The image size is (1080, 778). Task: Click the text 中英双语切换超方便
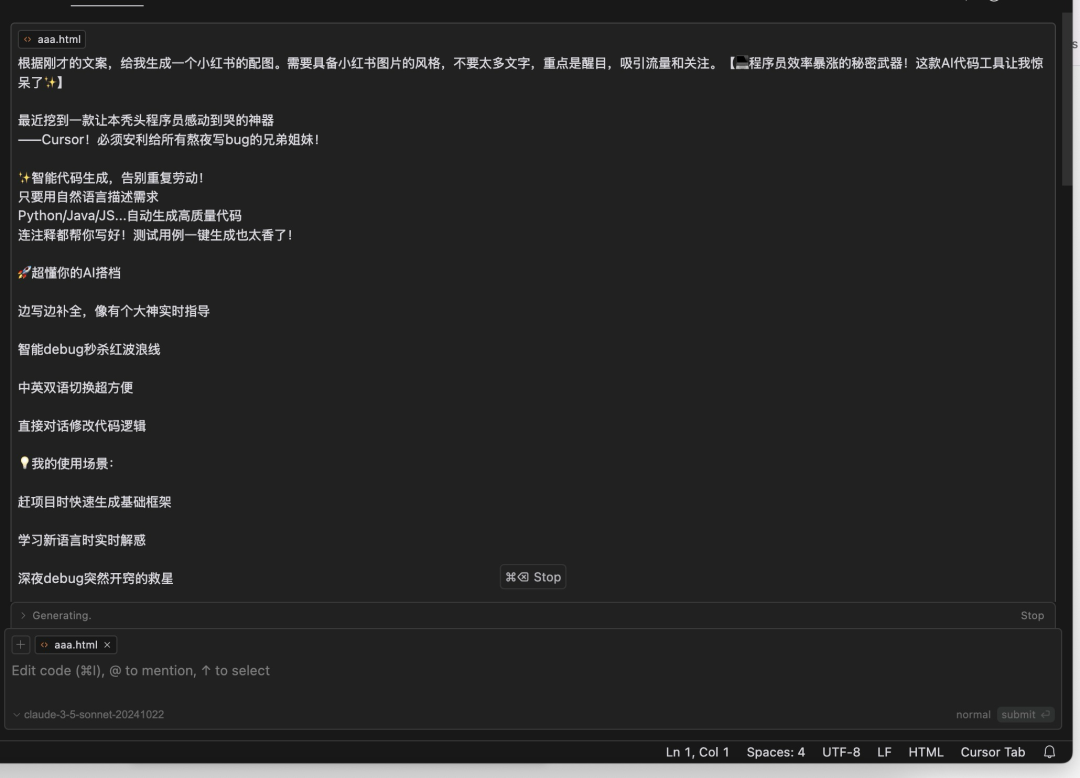75,388
